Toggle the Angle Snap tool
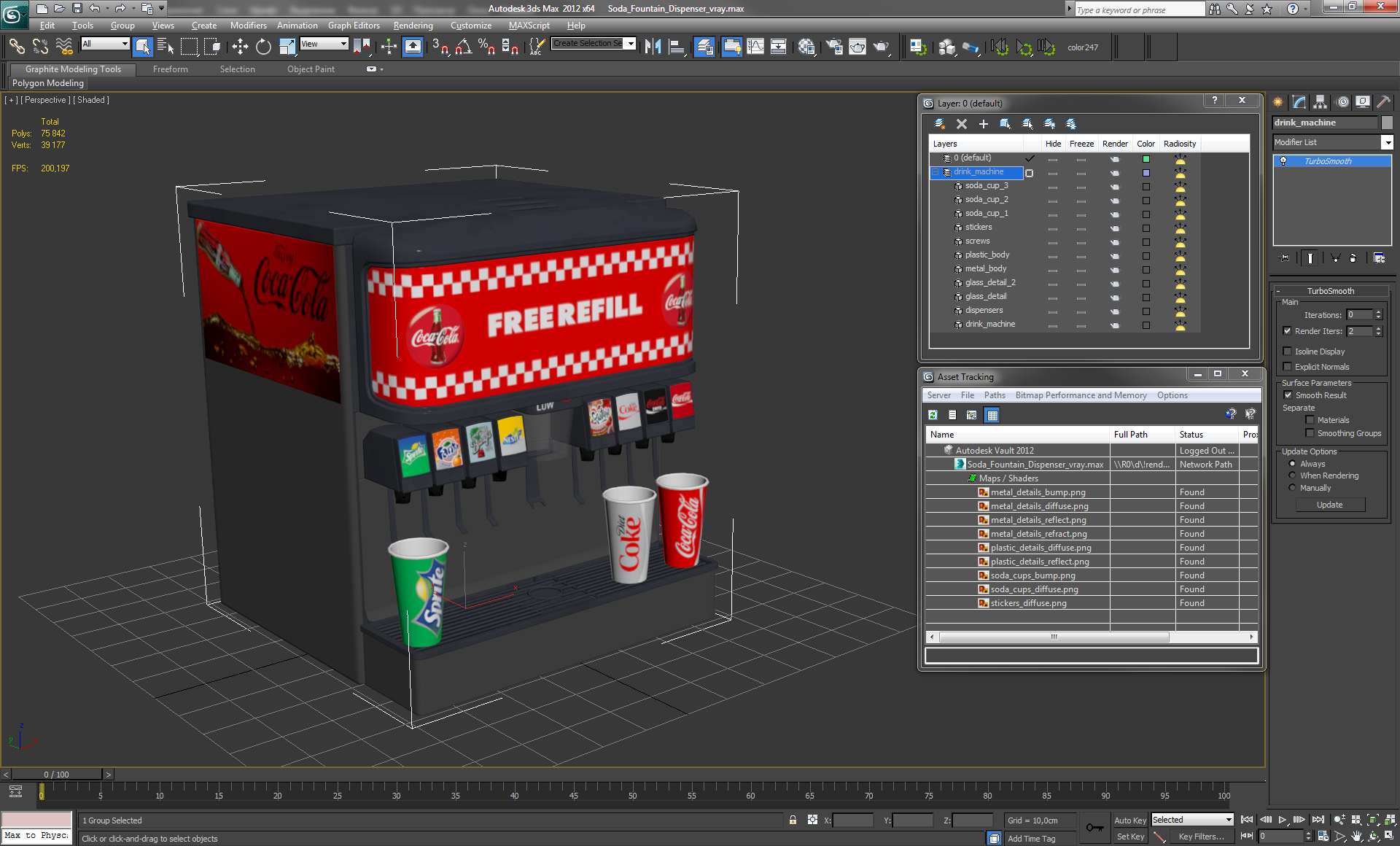Viewport: 1400px width, 846px height. (x=463, y=47)
